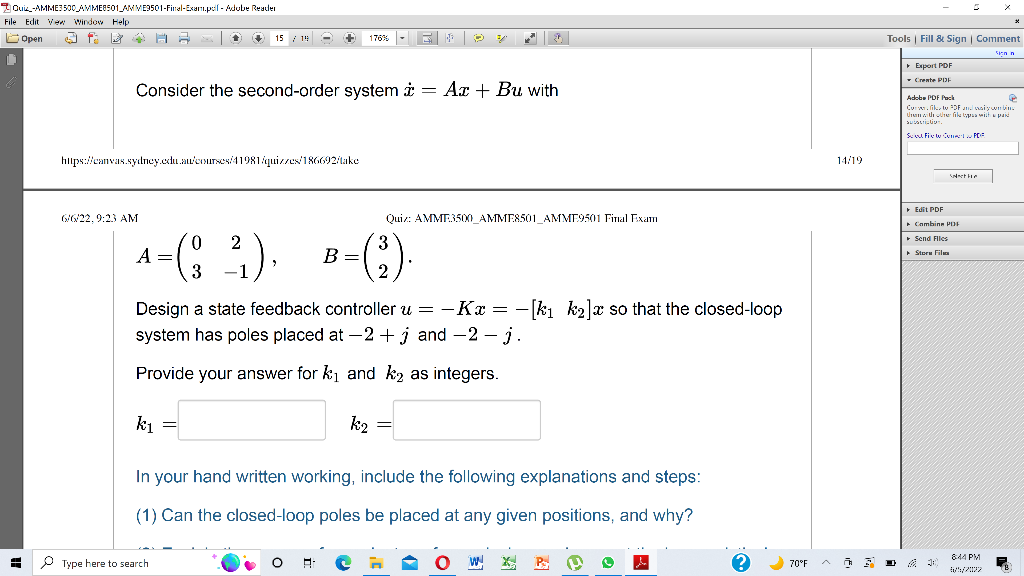Click the Select File to Convert link

click(945, 135)
